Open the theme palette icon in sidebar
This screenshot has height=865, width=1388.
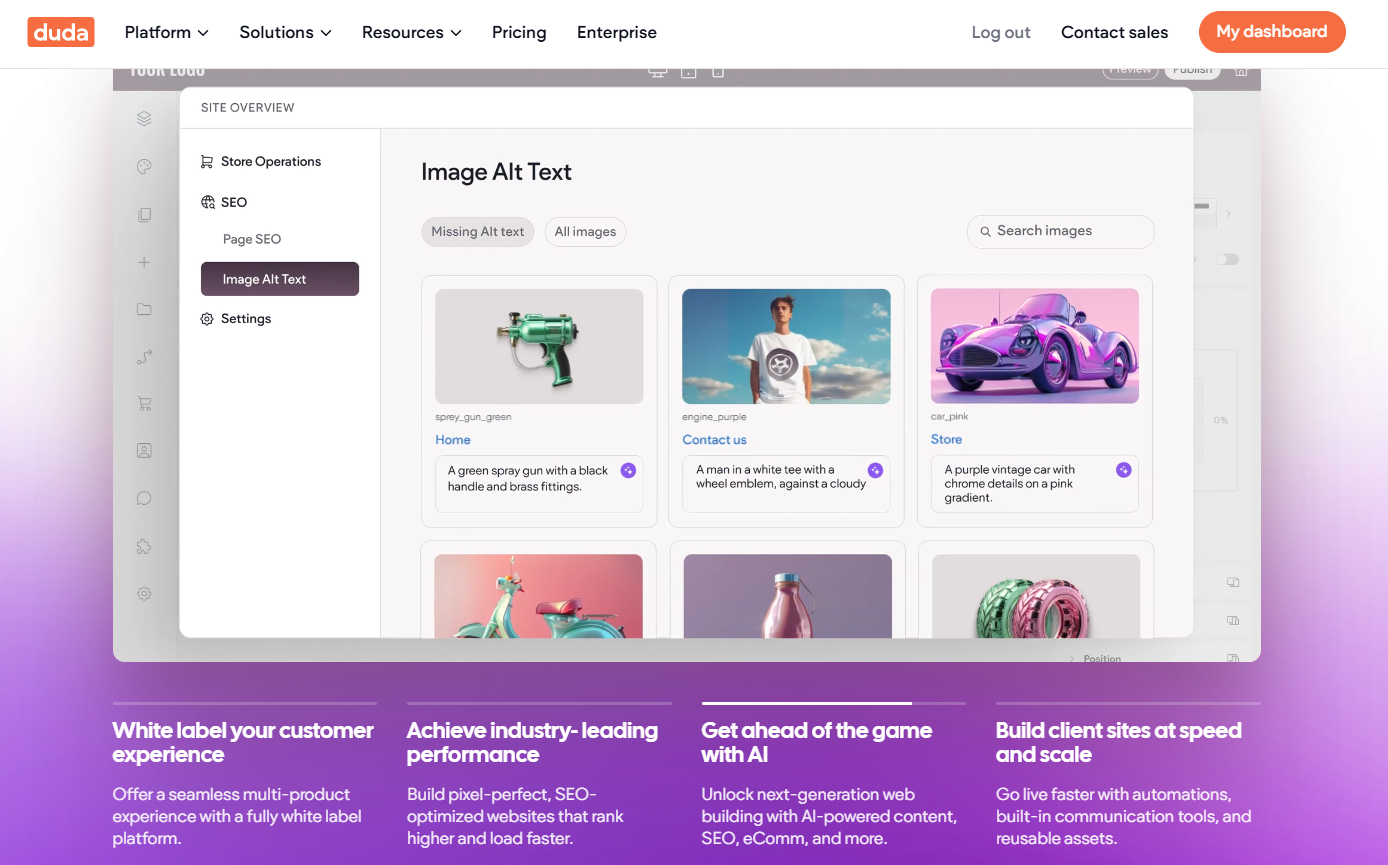(144, 167)
